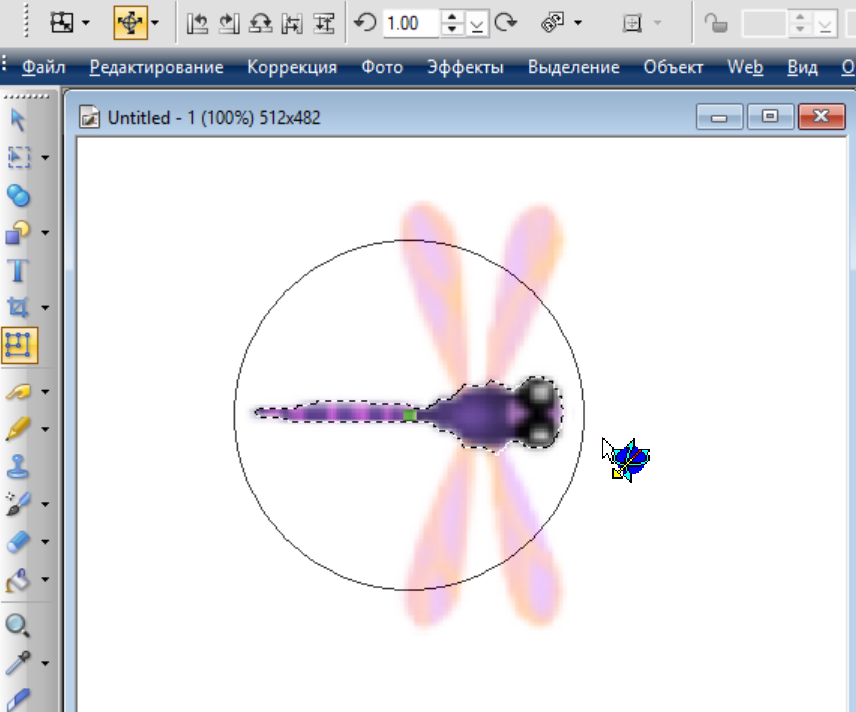Rotate left 90 degrees icon
856x712 pixels.
pos(197,23)
